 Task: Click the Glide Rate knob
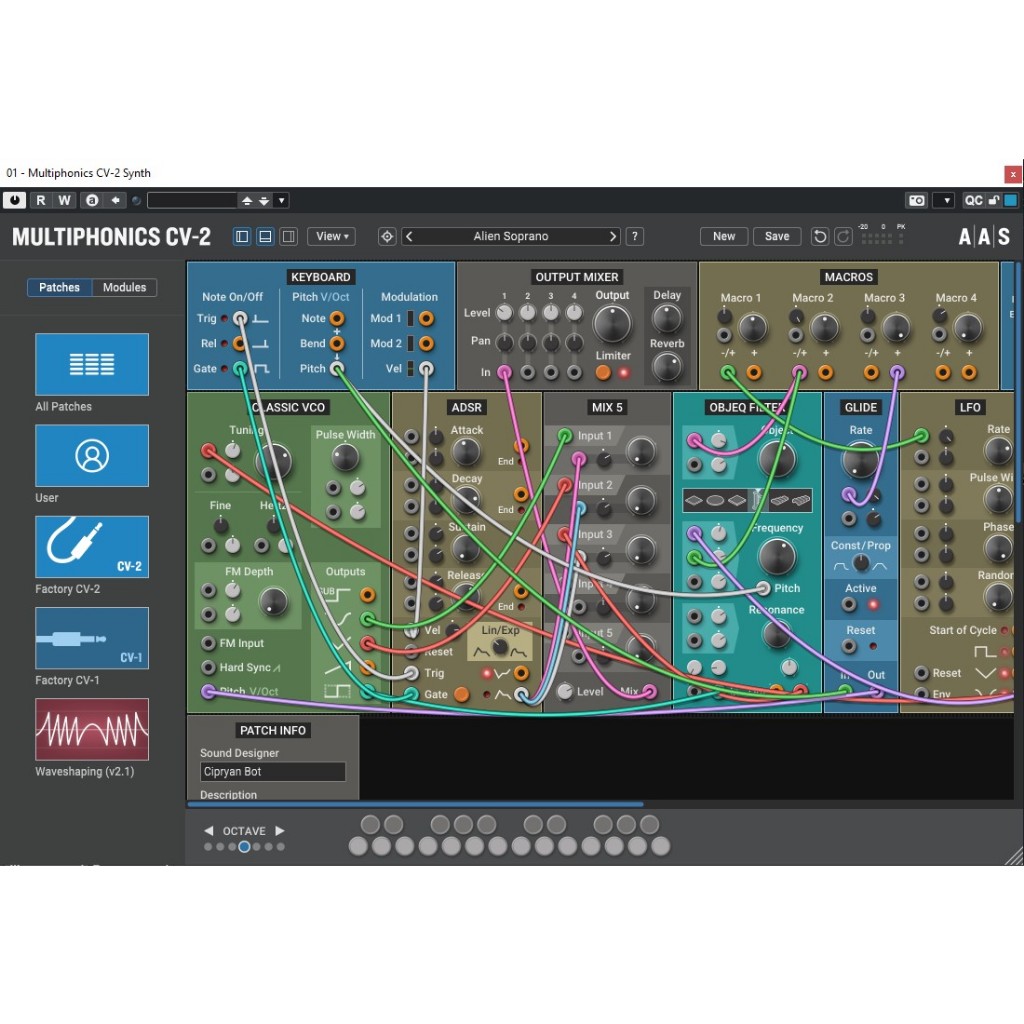(860, 460)
